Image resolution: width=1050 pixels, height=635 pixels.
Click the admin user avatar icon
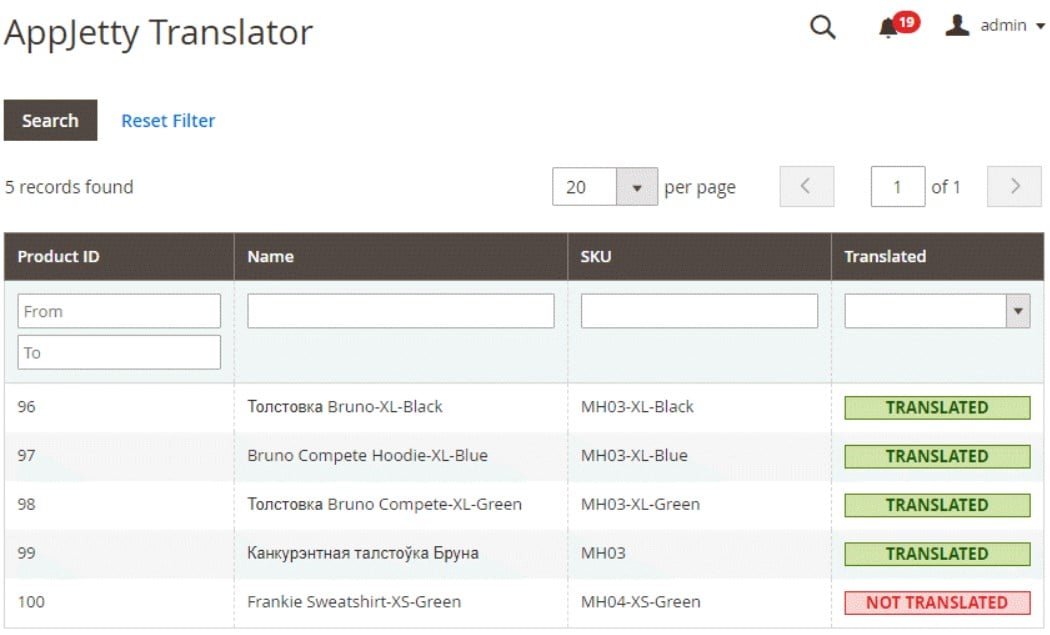(x=957, y=25)
